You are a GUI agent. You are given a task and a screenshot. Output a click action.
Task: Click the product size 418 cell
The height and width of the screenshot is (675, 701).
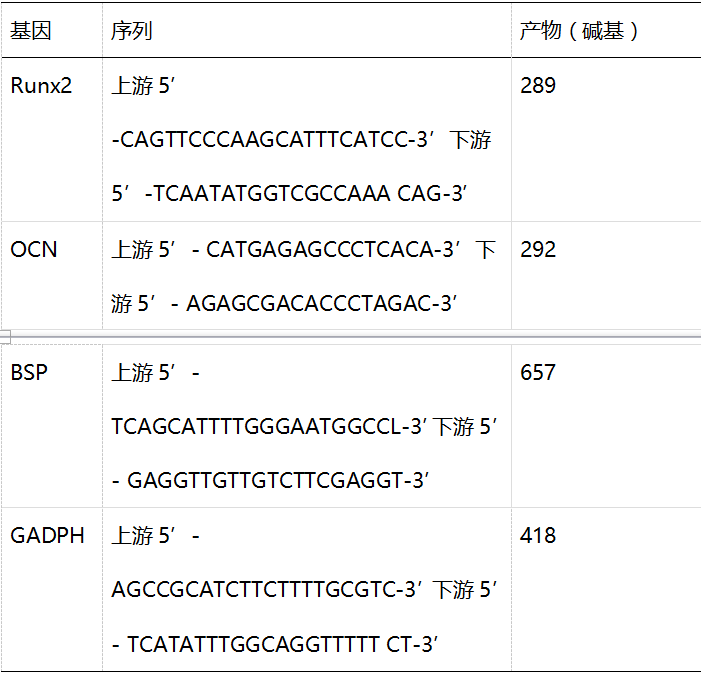(x=538, y=536)
